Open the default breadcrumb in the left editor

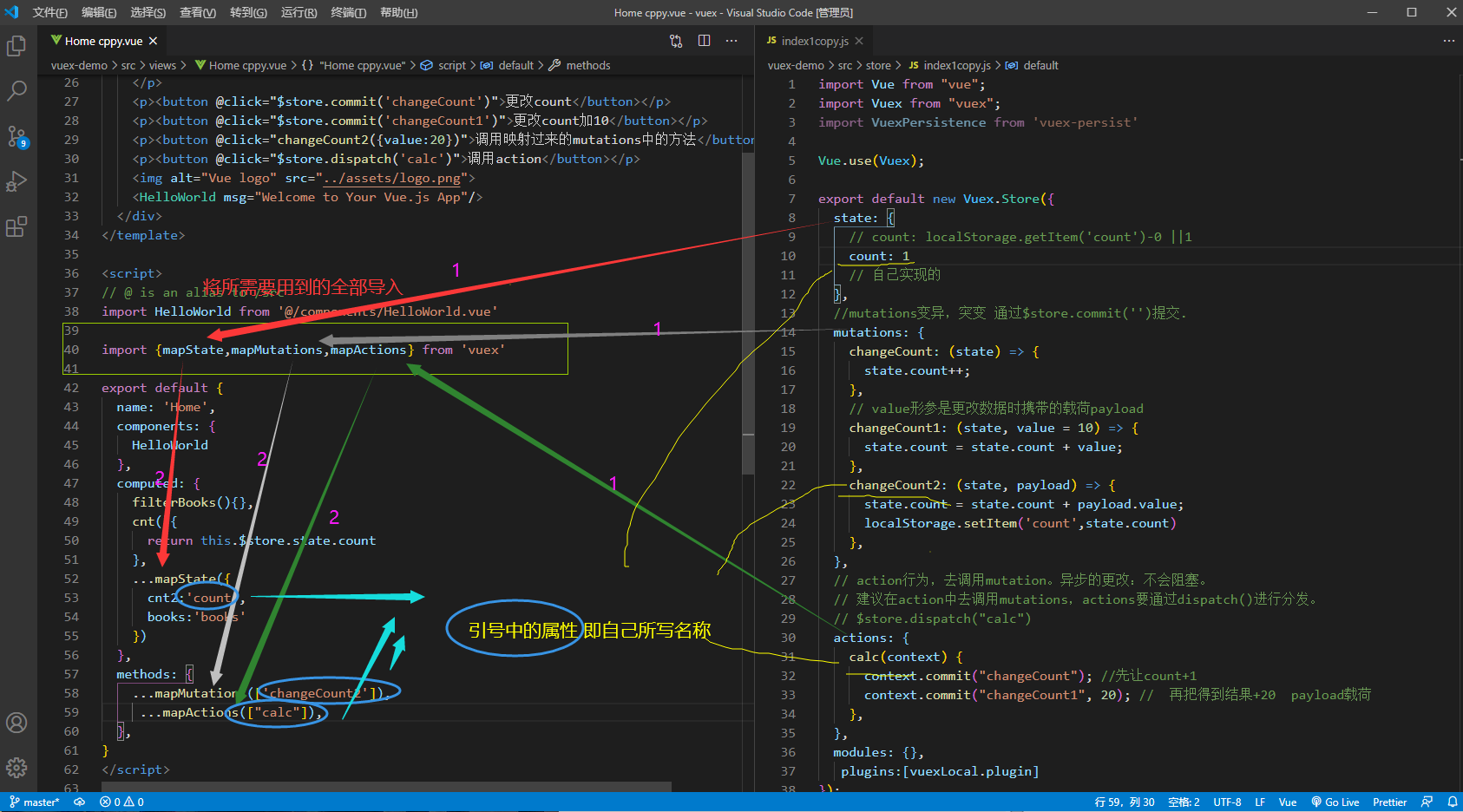(516, 65)
